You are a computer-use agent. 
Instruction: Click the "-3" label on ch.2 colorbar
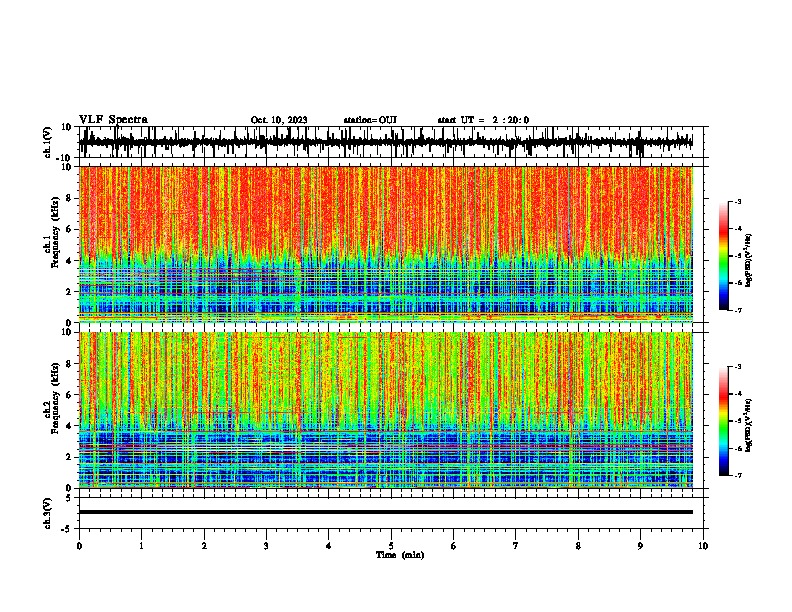pos(737,367)
